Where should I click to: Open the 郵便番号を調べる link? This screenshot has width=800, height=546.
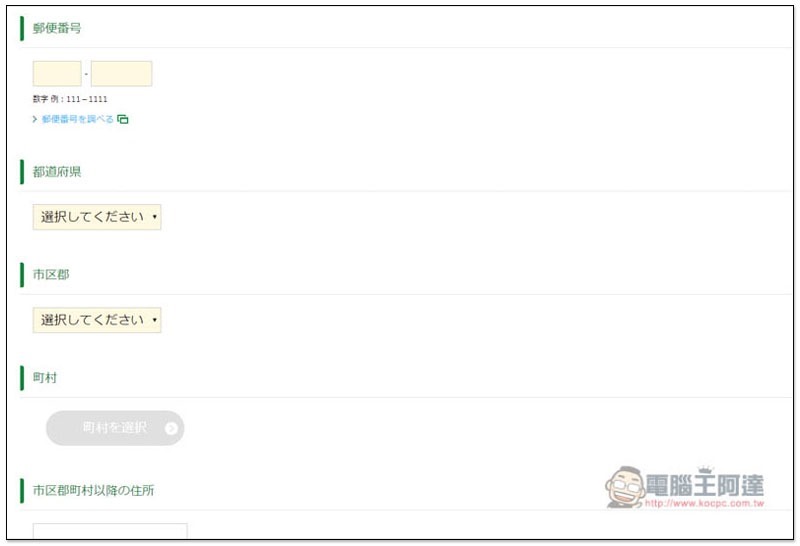tap(78, 119)
